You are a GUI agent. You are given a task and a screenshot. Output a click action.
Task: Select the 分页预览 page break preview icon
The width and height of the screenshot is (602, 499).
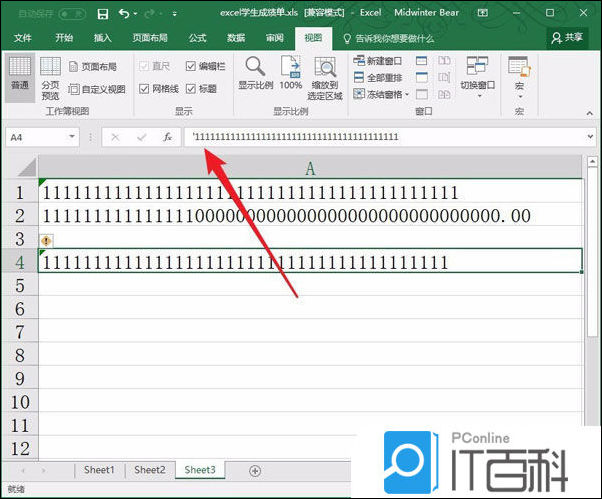(50, 78)
